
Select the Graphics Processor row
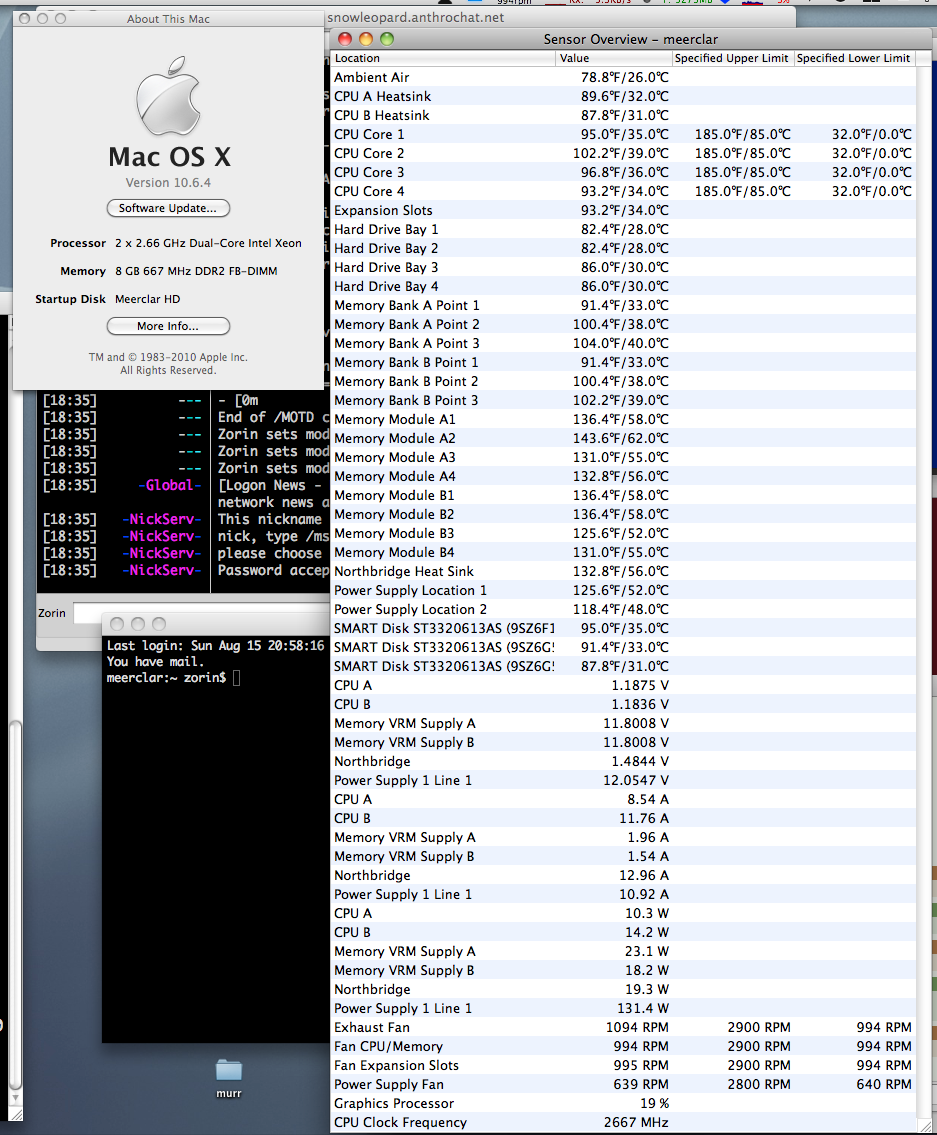623,1103
